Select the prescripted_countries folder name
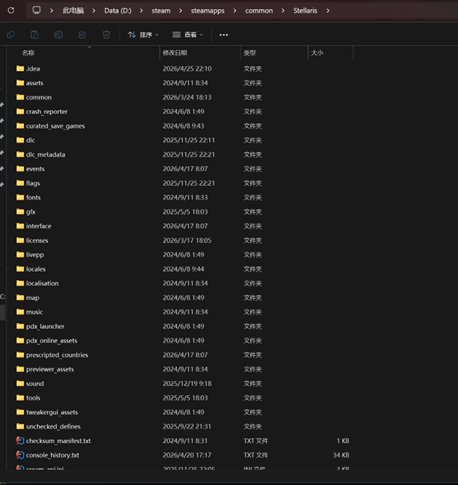The image size is (458, 485). (x=57, y=355)
